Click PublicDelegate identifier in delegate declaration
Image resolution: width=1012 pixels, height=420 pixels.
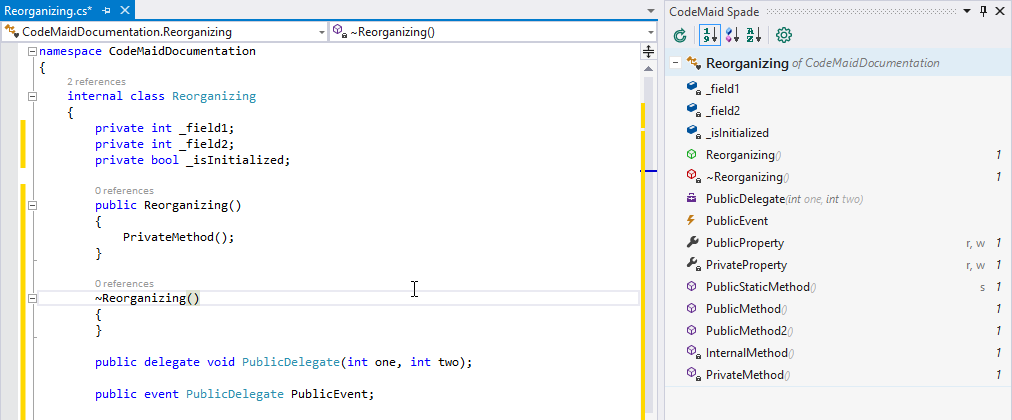290,362
